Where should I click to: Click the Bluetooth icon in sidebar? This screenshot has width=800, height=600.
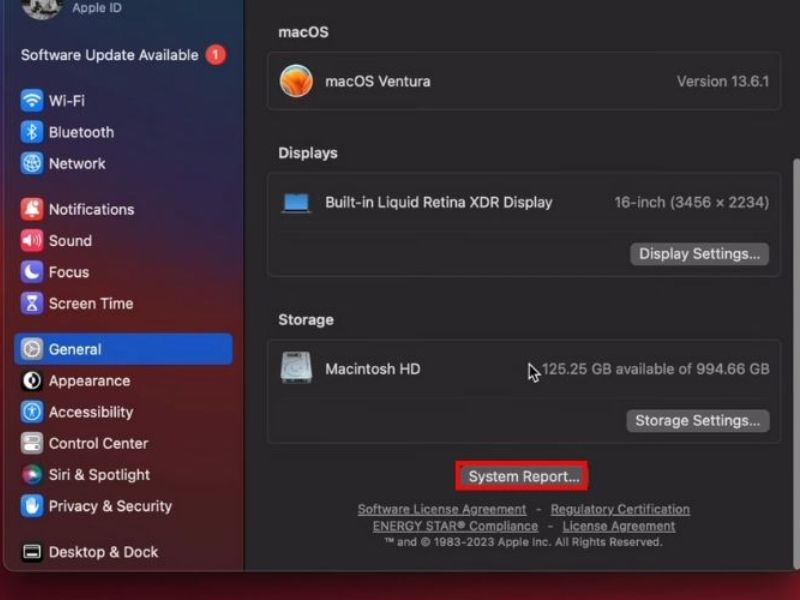[x=32, y=132]
